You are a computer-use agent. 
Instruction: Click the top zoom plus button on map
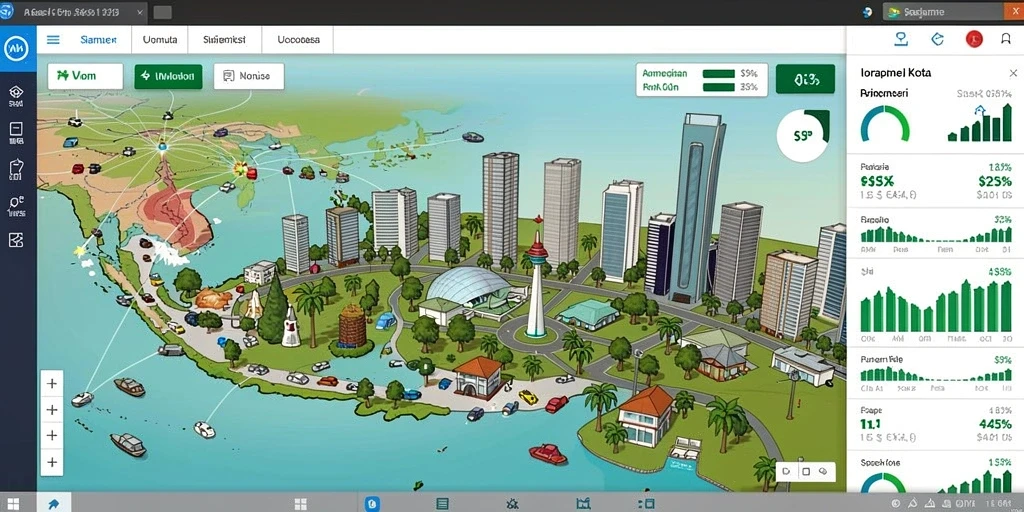click(x=52, y=383)
